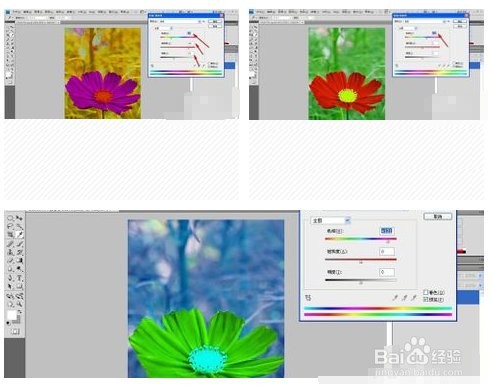
Task: Click the Saturation slider track in bottom dialog
Action: click(x=361, y=259)
